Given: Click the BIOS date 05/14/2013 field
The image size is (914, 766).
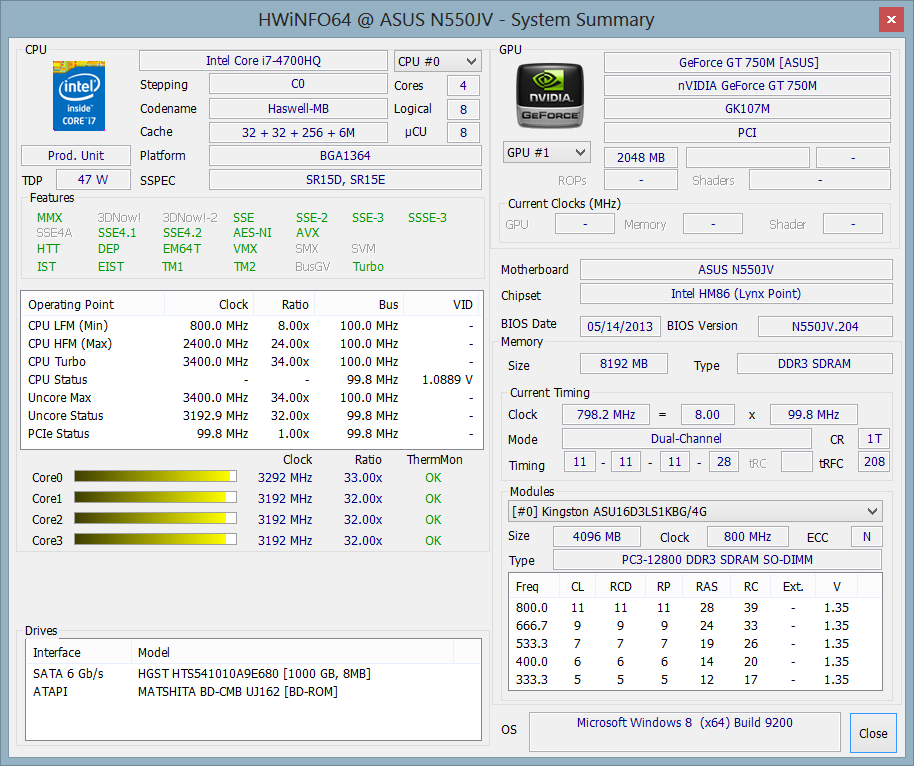Looking at the screenshot, I should pos(620,326).
